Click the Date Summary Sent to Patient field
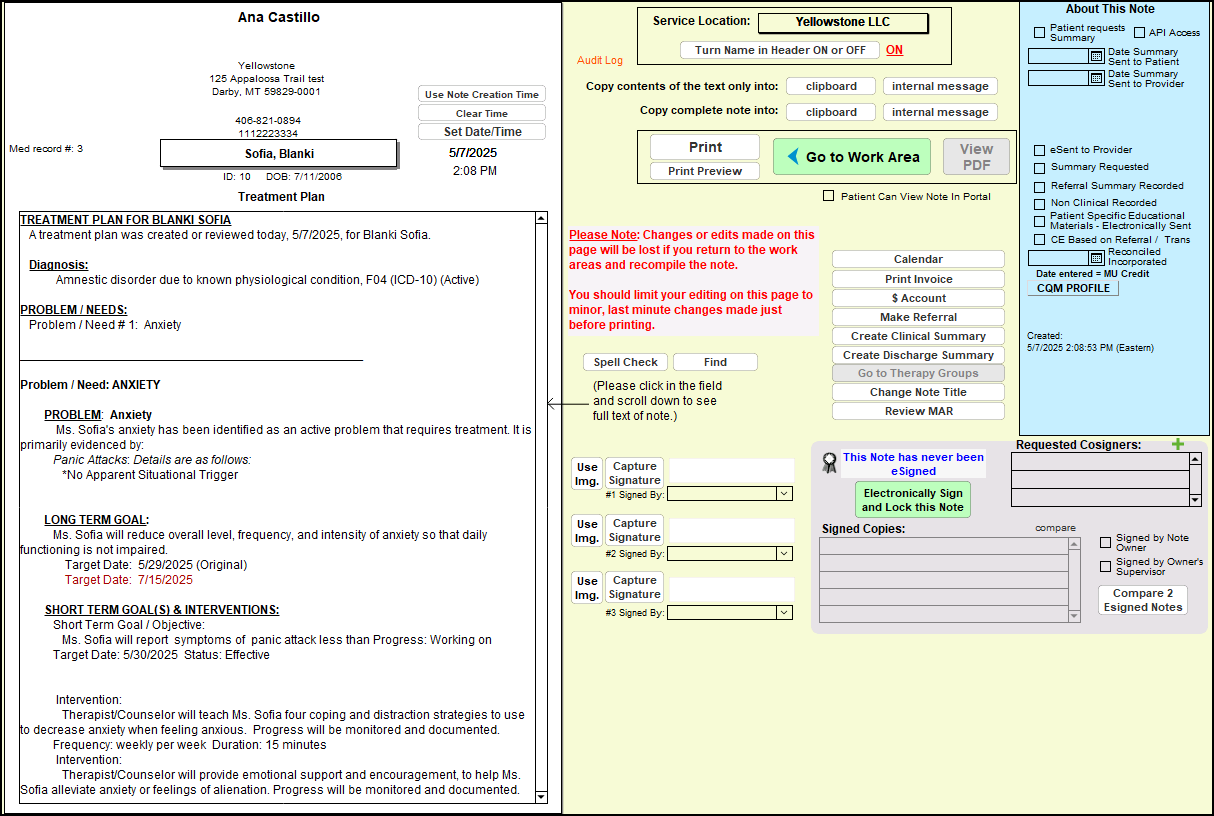This screenshot has width=1214, height=816. pyautogui.click(x=1058, y=56)
